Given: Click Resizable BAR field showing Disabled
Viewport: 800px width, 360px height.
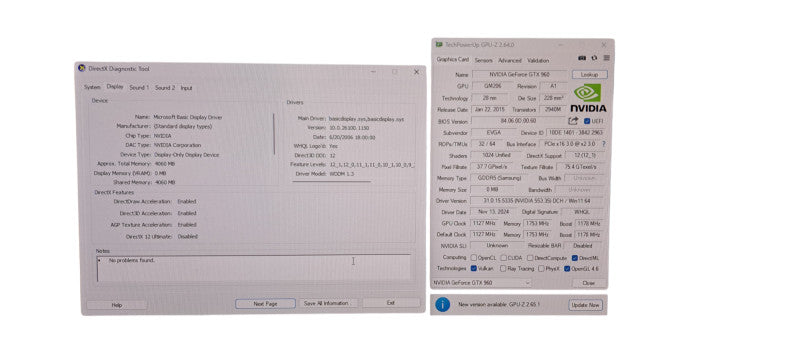Looking at the screenshot, I should (x=583, y=245).
